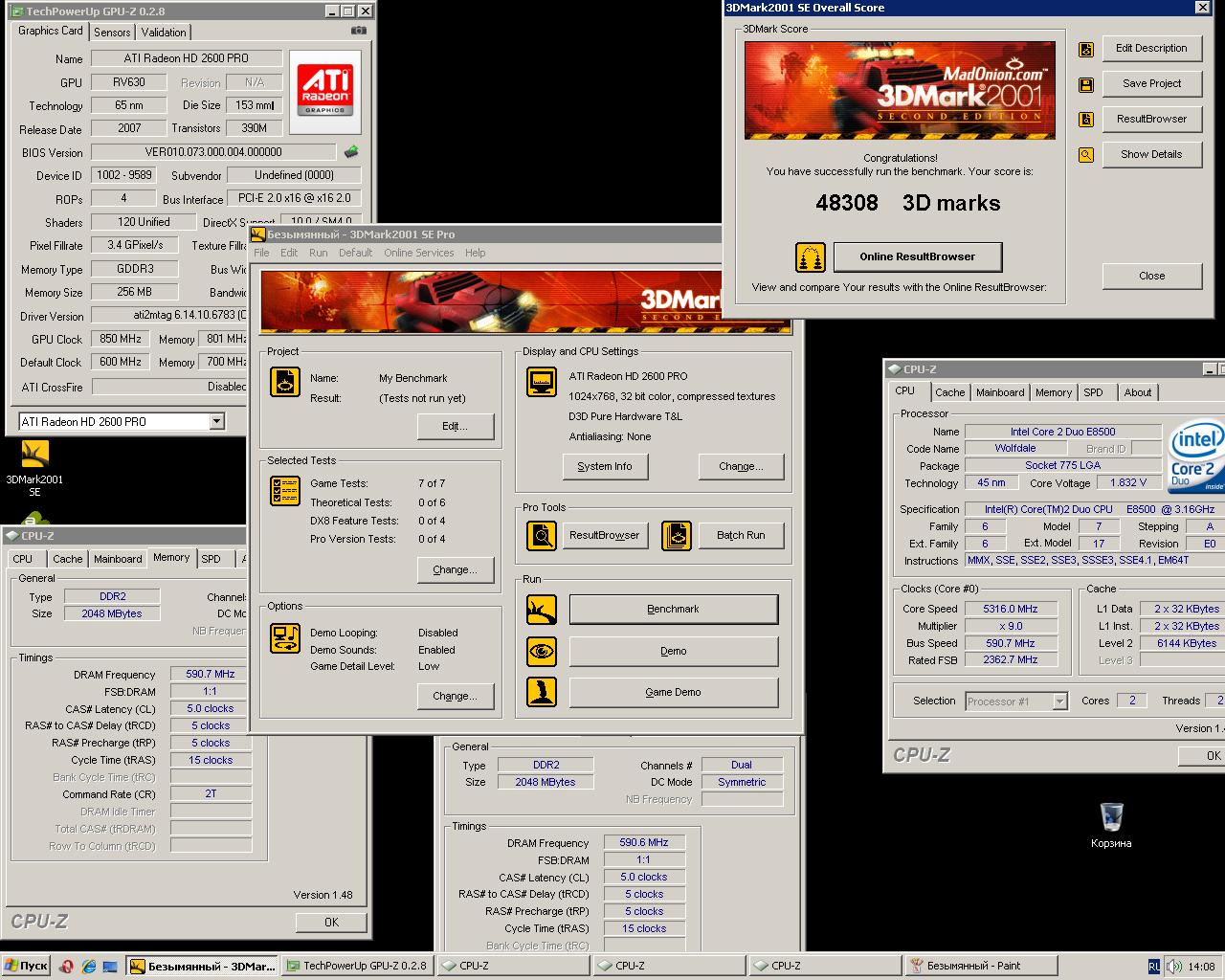This screenshot has height=980, width=1225.
Task: Click the DRAM Frequency 590.7 MHz value
Action: click(x=211, y=674)
